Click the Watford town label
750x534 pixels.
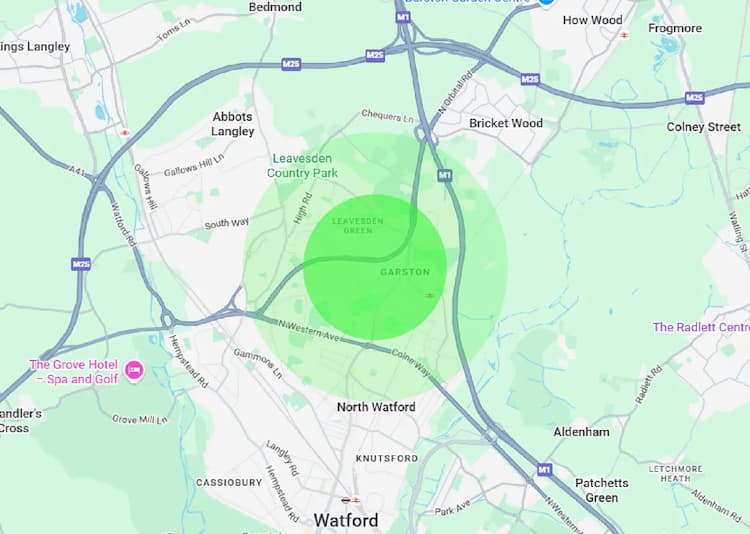click(346, 520)
